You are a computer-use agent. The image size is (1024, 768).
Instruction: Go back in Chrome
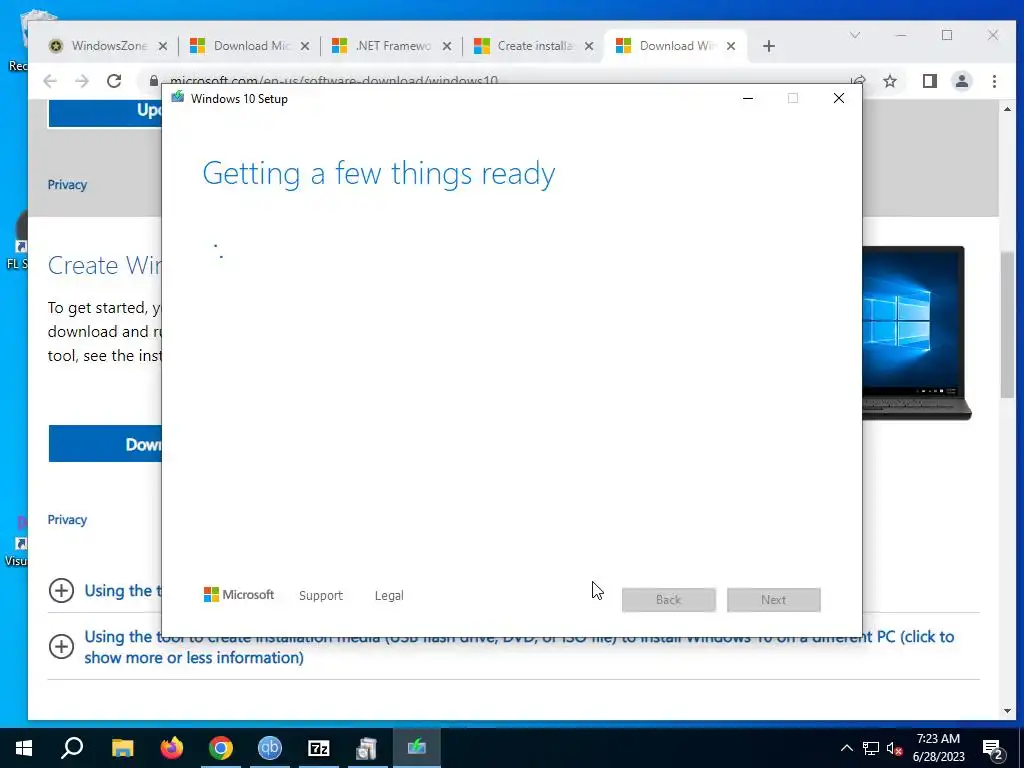coord(50,81)
